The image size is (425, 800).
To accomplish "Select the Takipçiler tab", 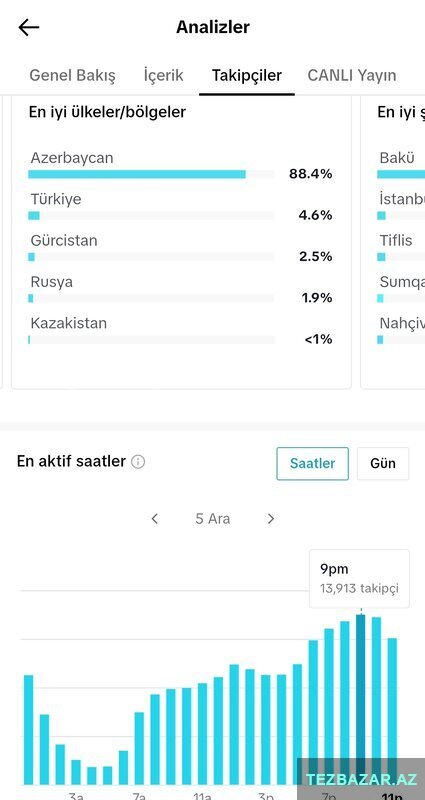I will click(x=247, y=76).
